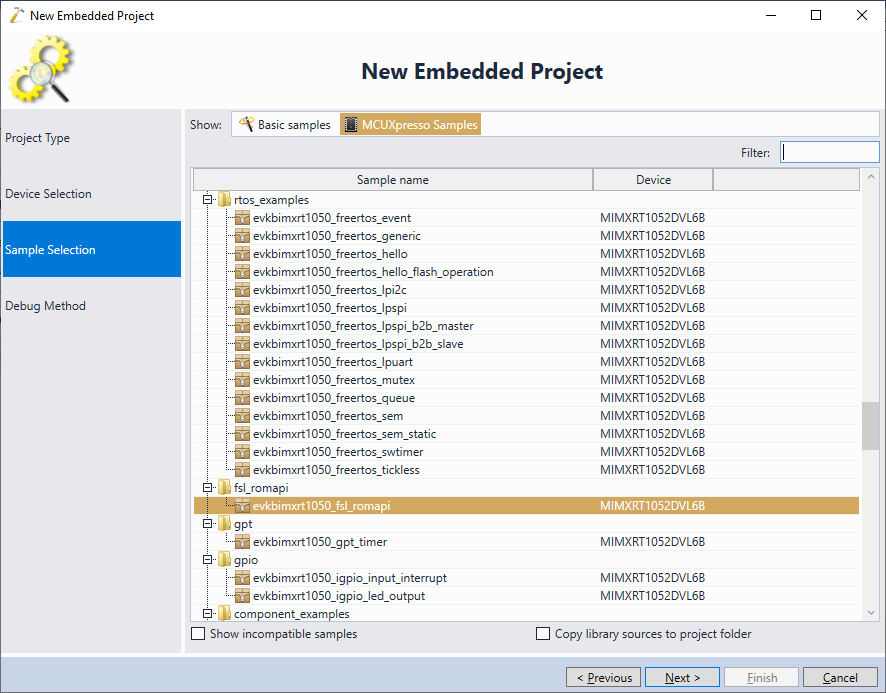Sort by the Device column header
The width and height of the screenshot is (886, 693).
pos(653,180)
